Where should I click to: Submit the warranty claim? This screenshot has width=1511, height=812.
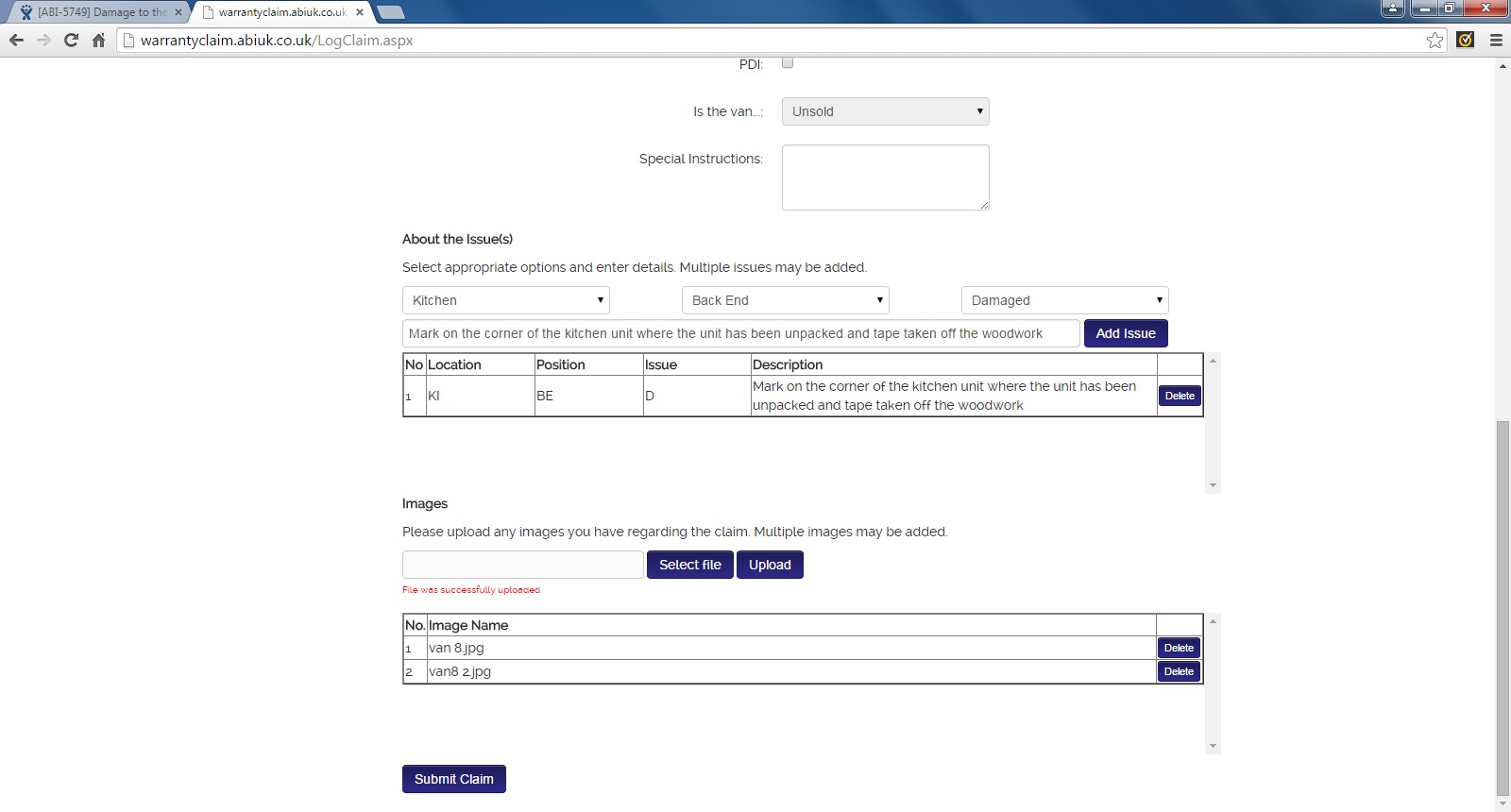454,779
